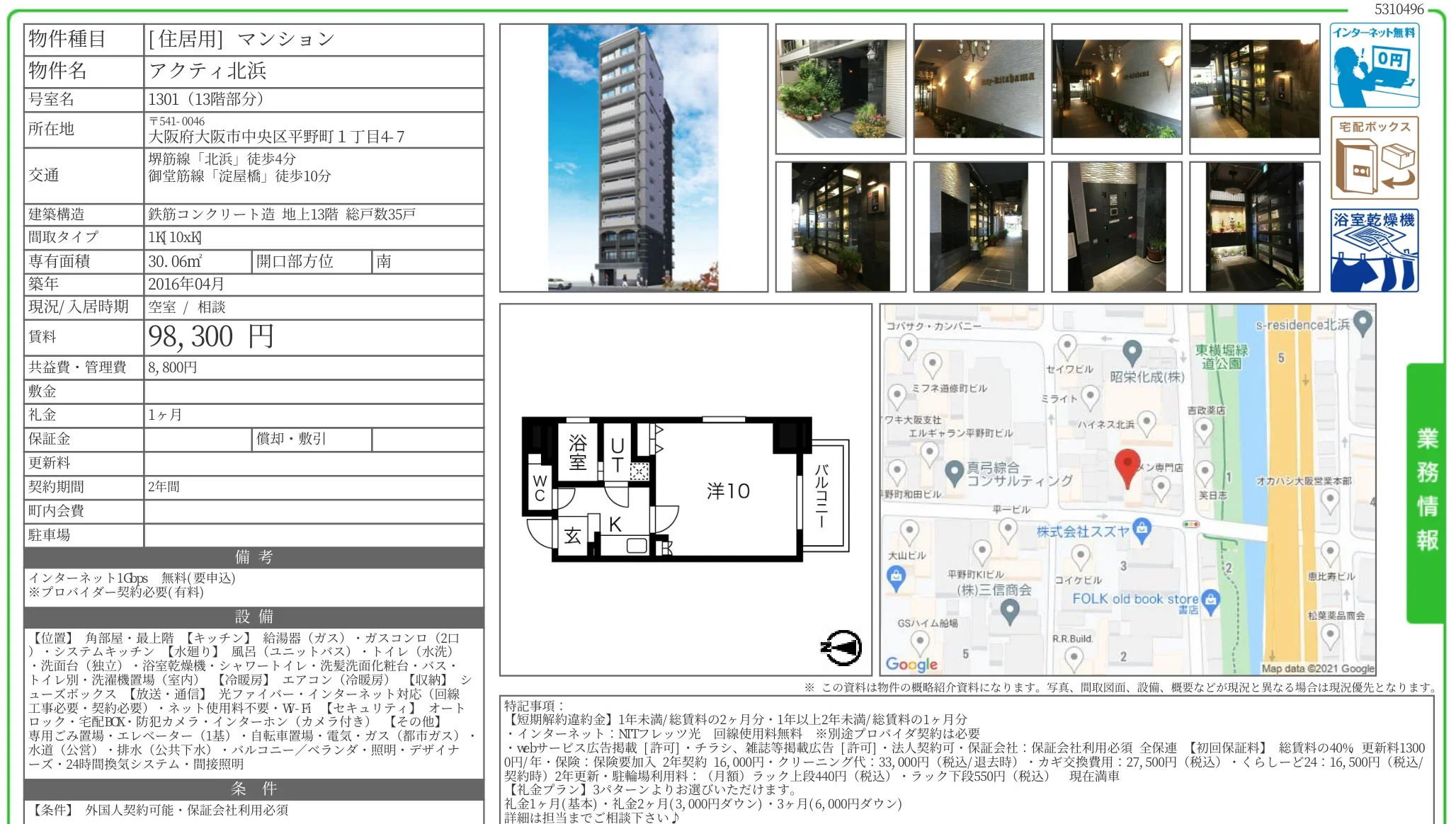Open the mailbox area thumbnail photo
The height and width of the screenshot is (824, 1456).
1116,227
